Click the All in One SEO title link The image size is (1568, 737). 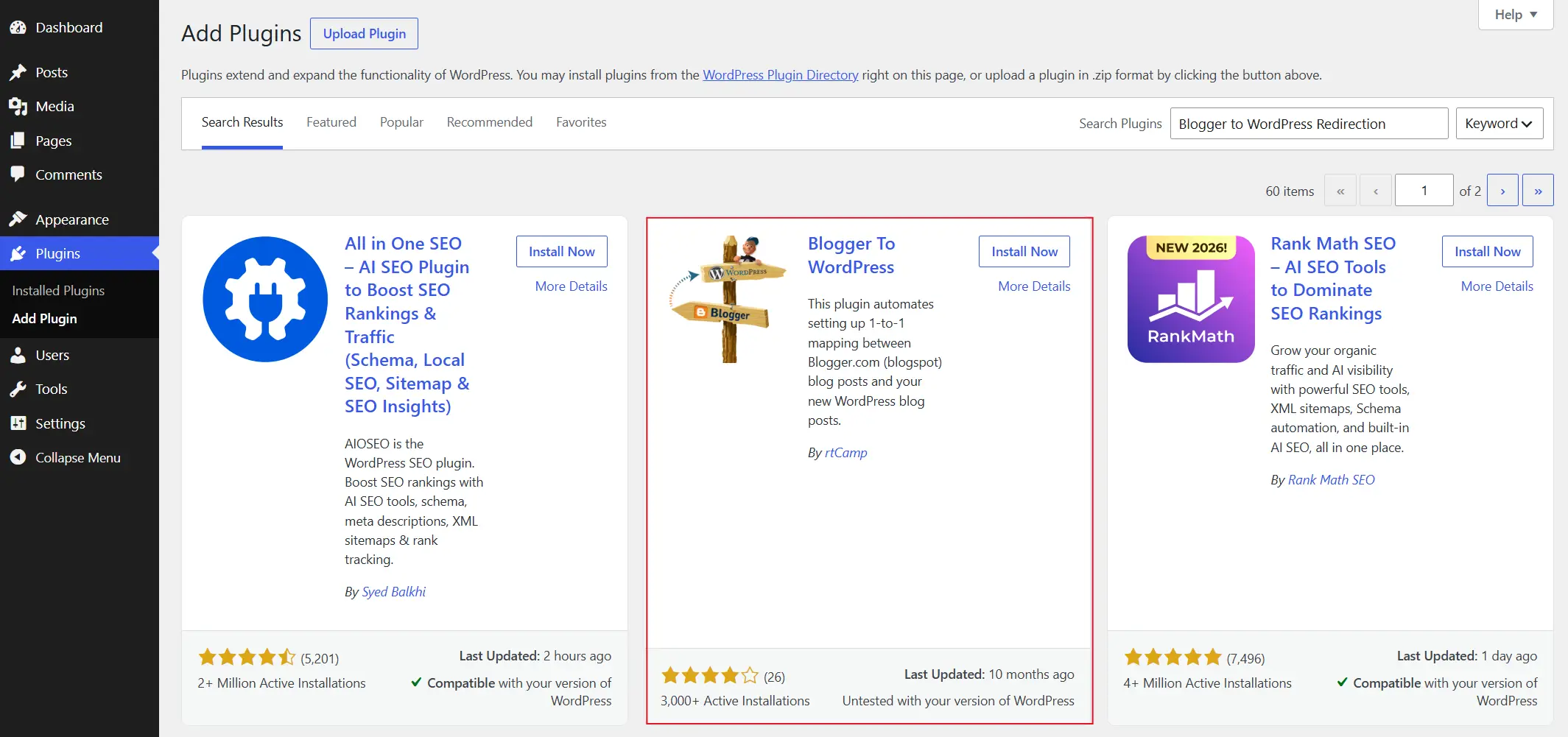(x=407, y=325)
